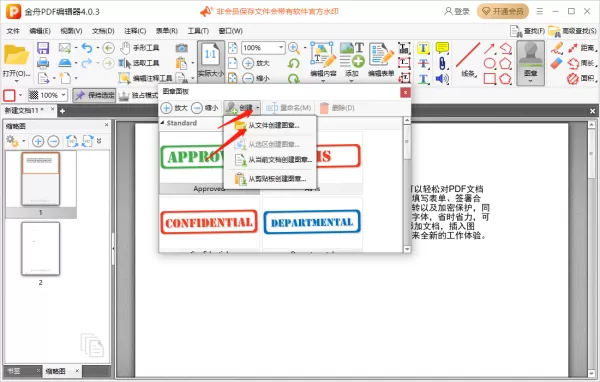Select the sound annotation speaker icon
600x382 pixels.
tap(442, 78)
